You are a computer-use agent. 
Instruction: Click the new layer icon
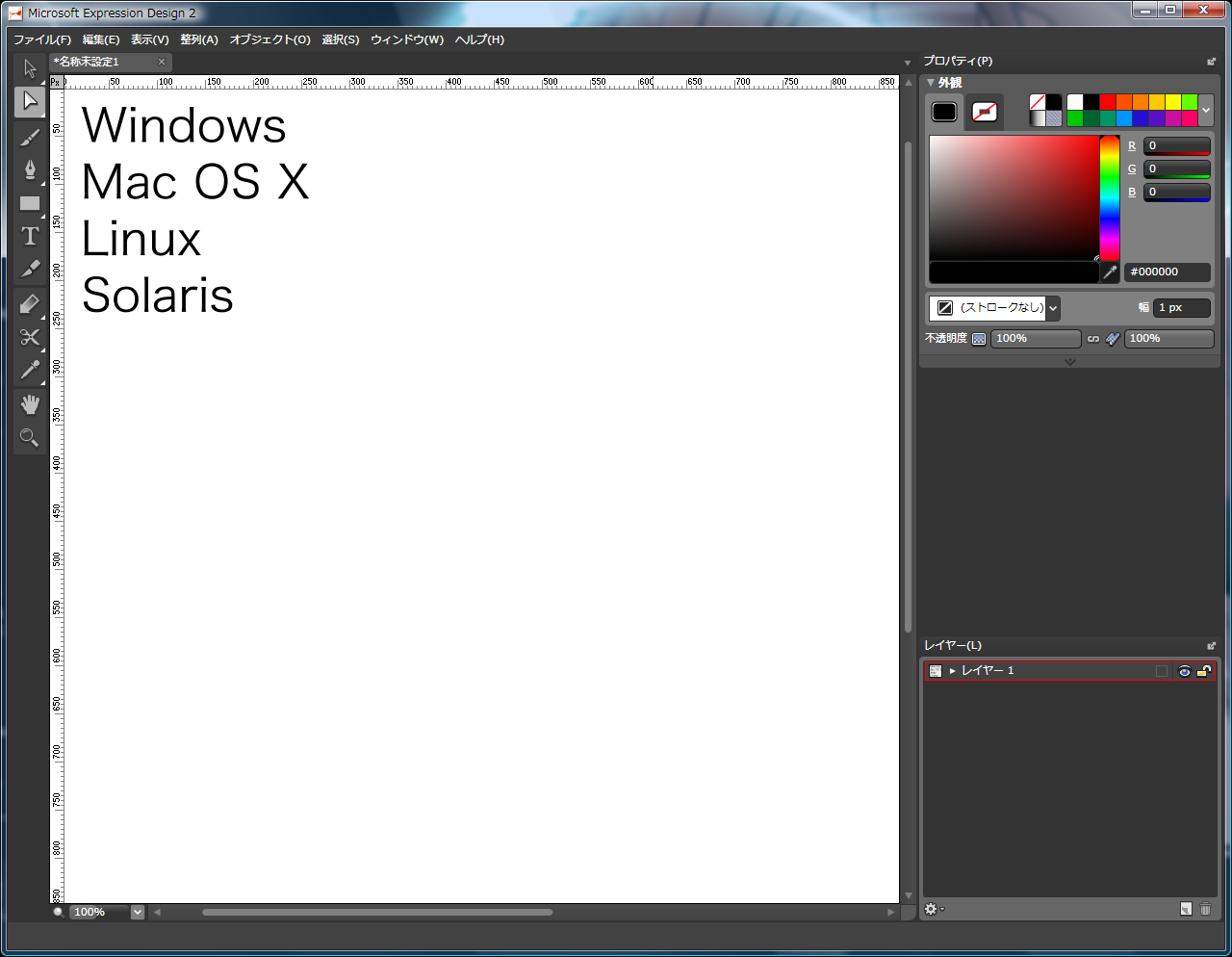(1186, 909)
